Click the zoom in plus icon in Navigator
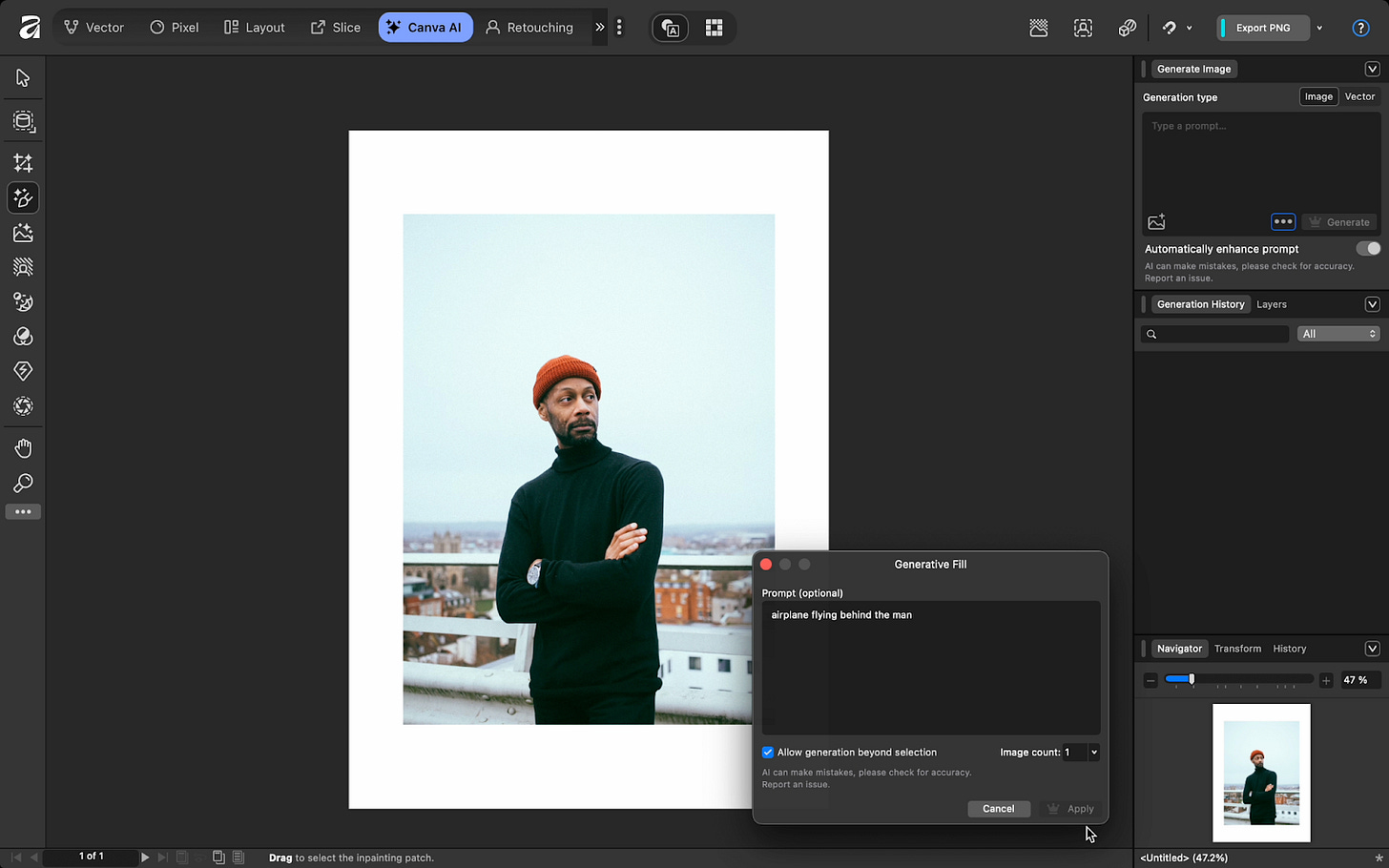Viewport: 1389px width, 868px height. click(x=1326, y=680)
